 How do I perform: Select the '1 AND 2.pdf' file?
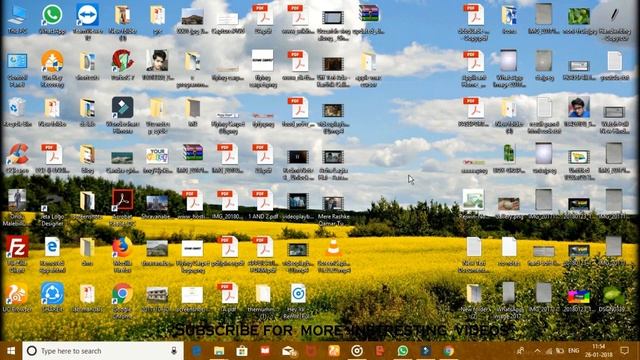tap(263, 205)
